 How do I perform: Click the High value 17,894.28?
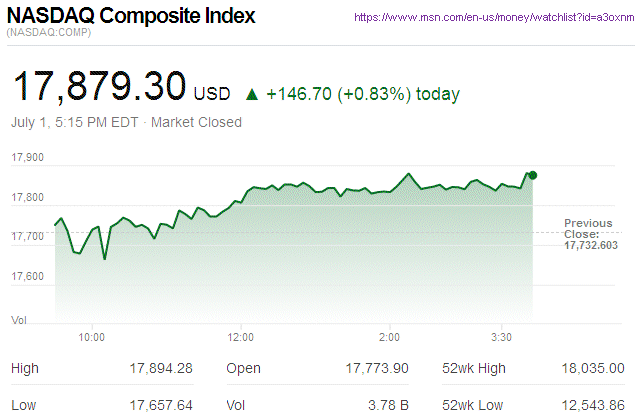(160, 368)
